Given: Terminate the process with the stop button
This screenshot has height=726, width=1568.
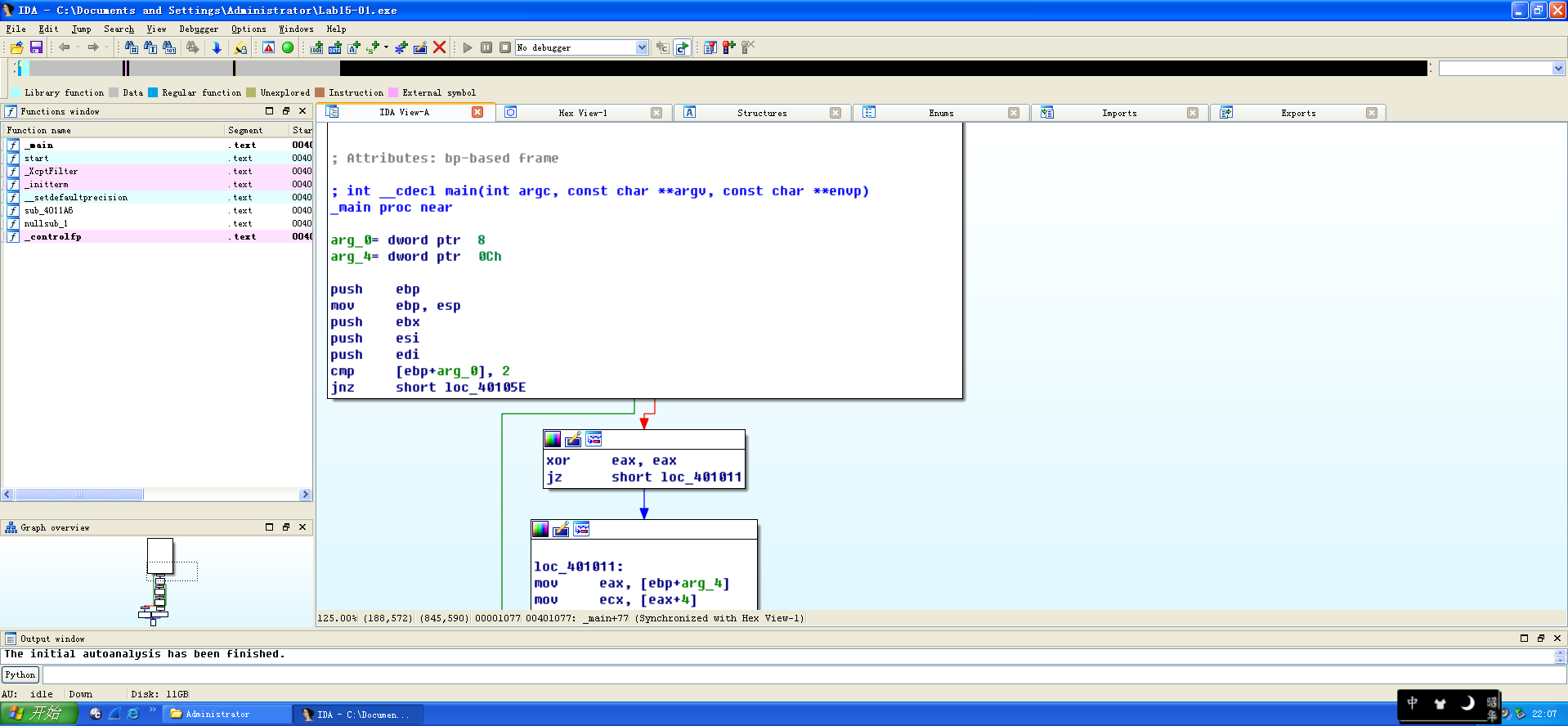Looking at the screenshot, I should click(505, 47).
